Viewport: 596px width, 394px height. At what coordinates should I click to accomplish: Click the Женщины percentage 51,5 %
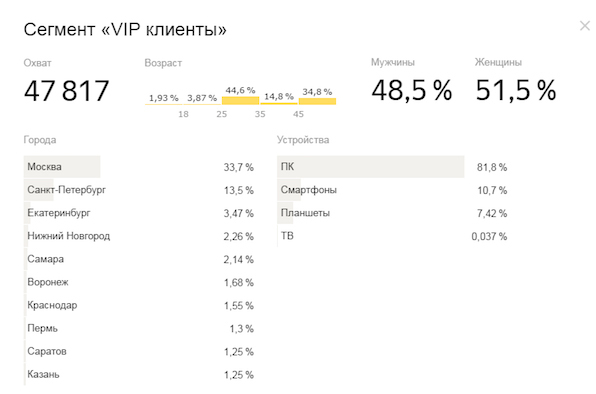[x=516, y=90]
